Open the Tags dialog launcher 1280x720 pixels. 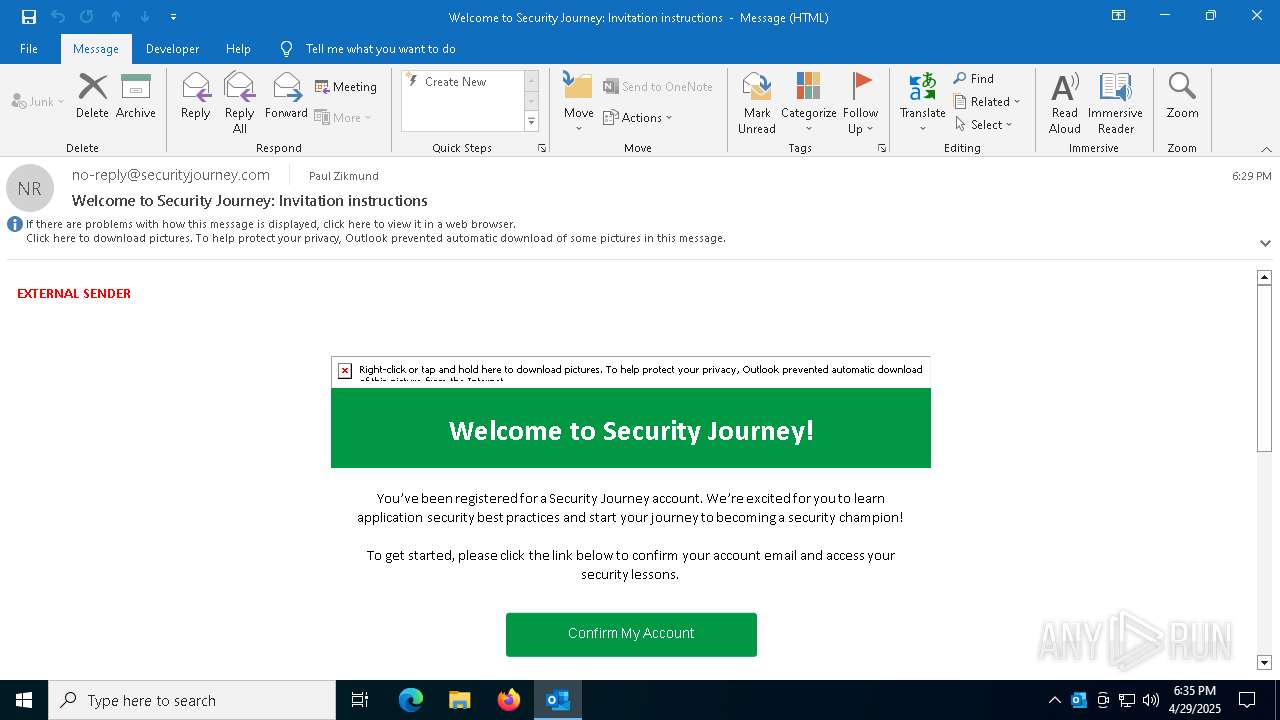(x=882, y=148)
